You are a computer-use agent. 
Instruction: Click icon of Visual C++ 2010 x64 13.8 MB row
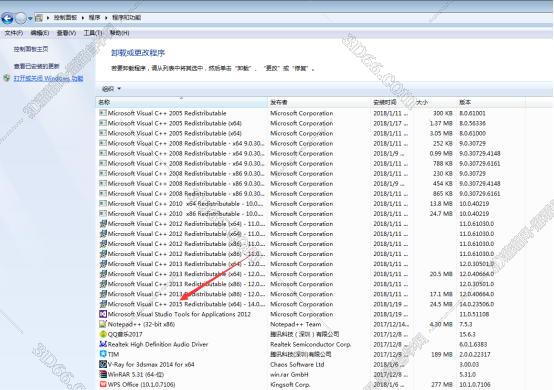[103, 203]
